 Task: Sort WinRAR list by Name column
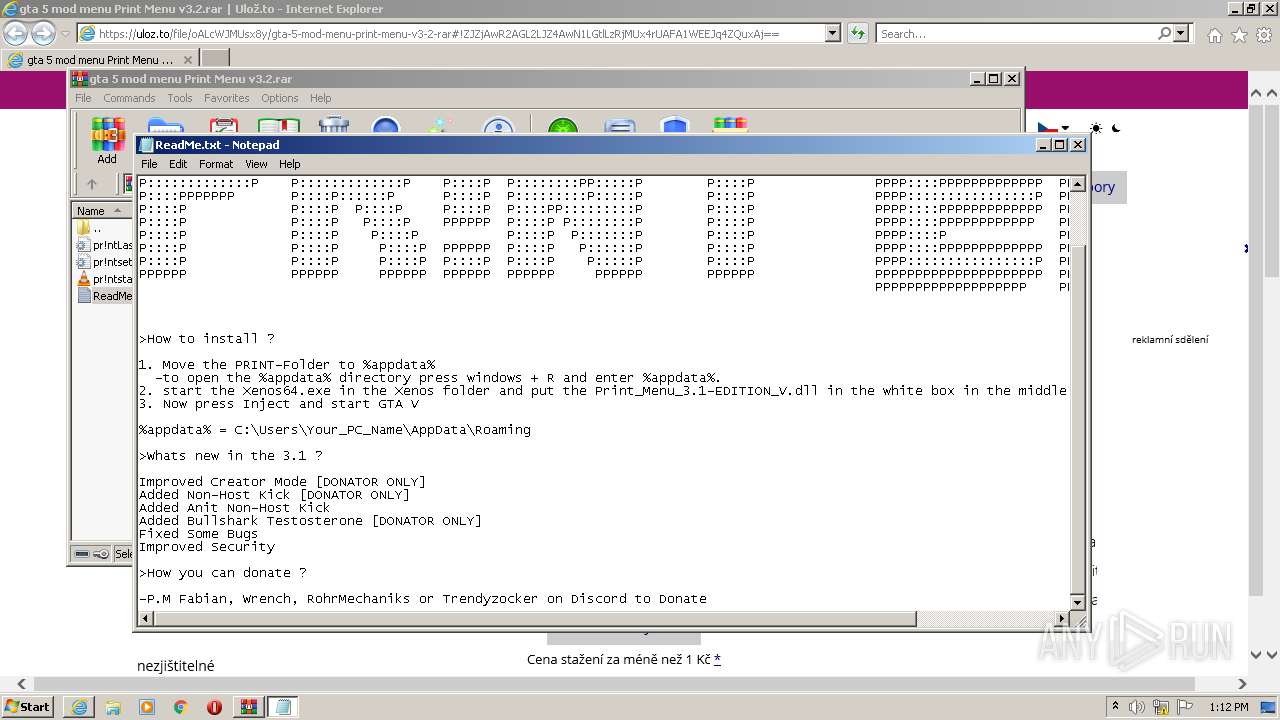101,211
